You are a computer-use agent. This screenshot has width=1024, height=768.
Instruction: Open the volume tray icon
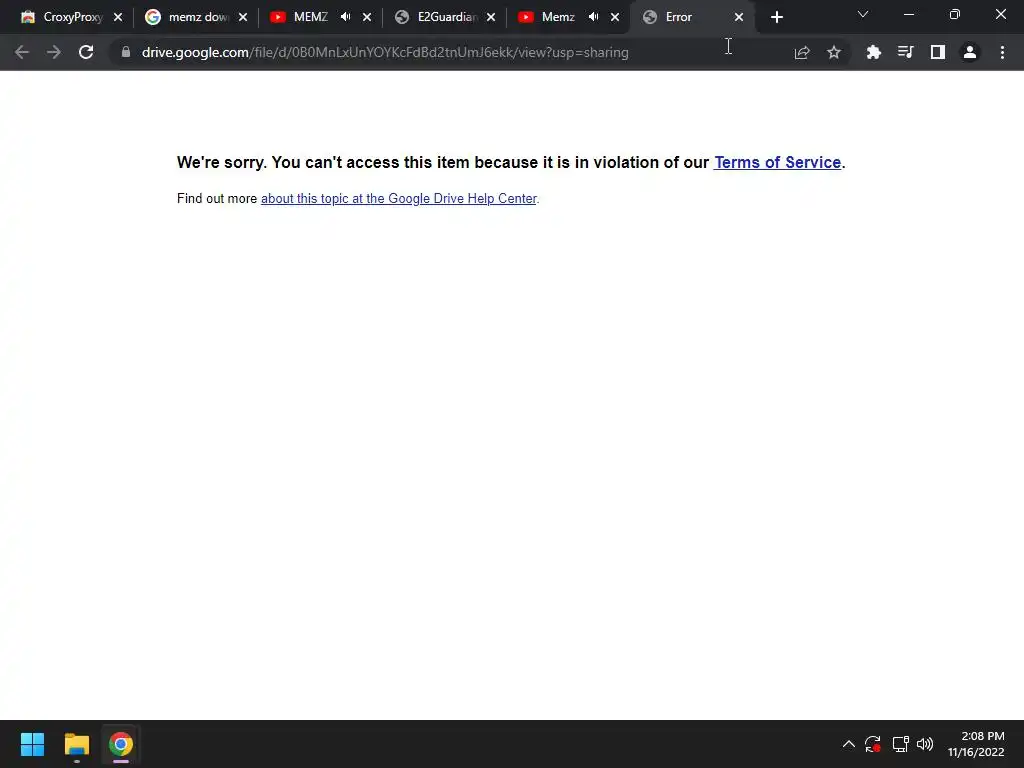tap(925, 744)
